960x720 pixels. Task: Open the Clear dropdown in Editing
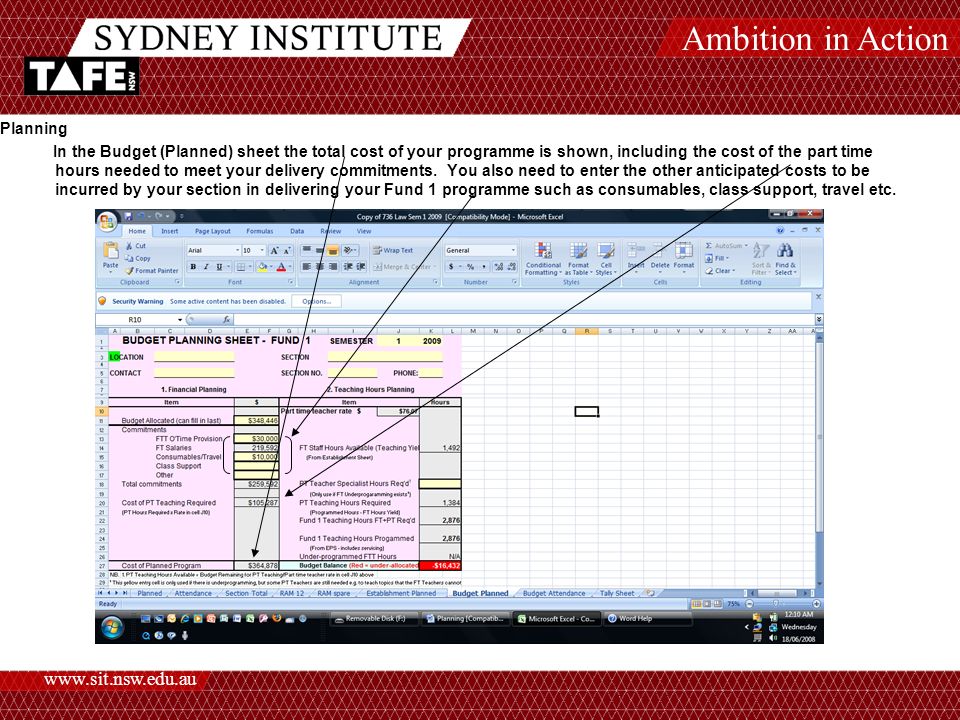(720, 271)
